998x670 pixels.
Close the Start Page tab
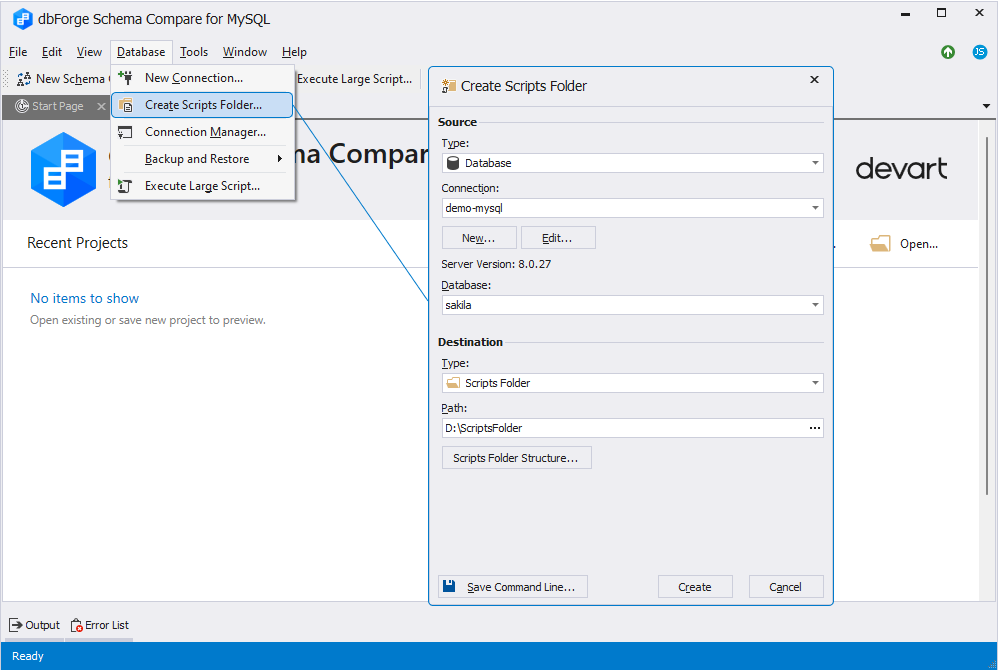(101, 106)
